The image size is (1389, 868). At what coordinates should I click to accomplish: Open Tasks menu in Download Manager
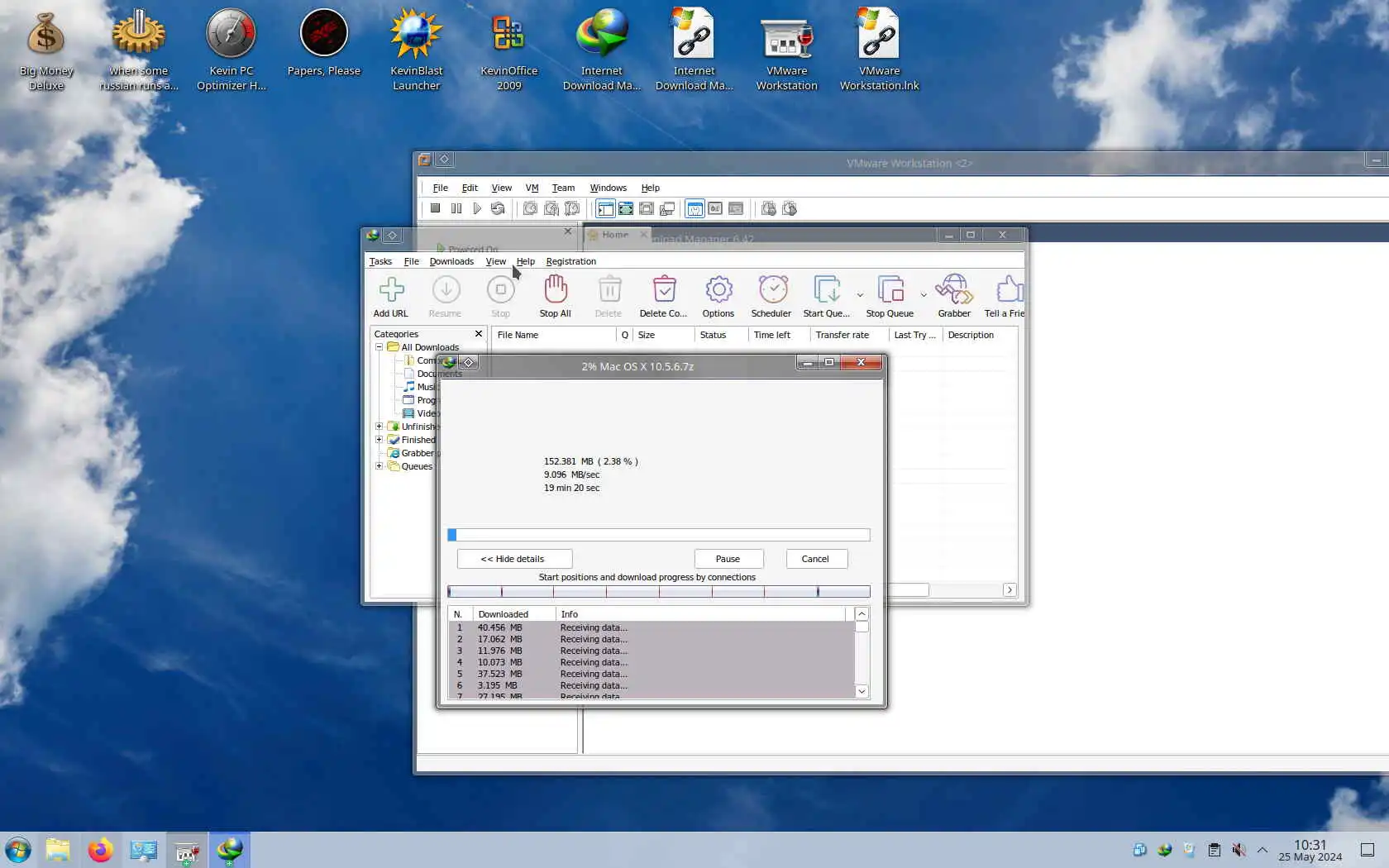(x=380, y=261)
